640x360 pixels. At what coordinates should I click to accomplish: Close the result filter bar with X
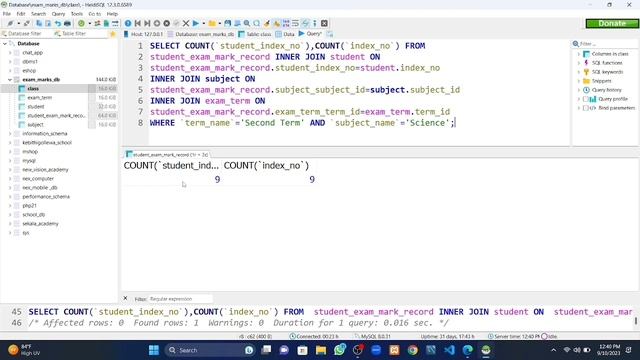click(x=125, y=298)
